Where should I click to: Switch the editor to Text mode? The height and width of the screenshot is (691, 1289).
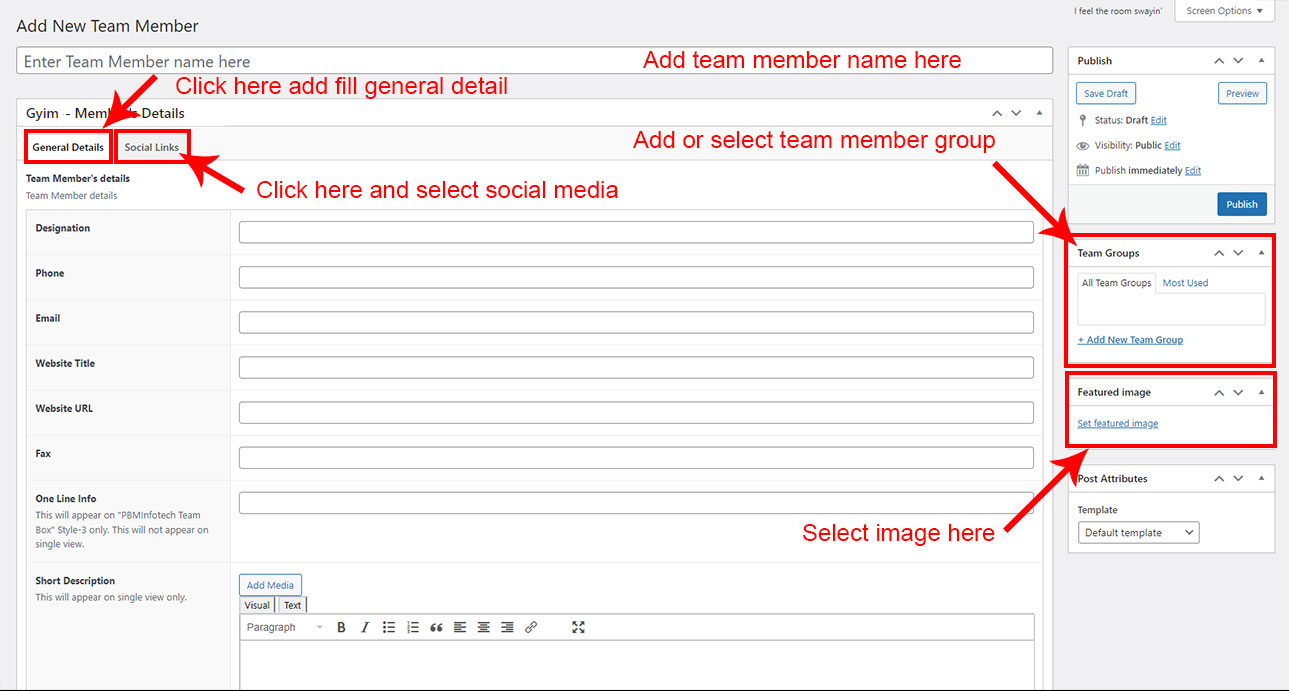tap(292, 605)
